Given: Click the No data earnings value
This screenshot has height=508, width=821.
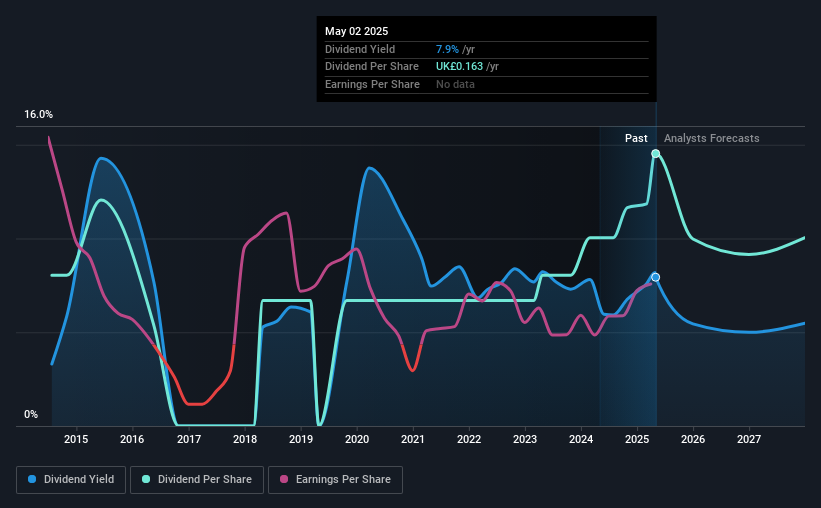Looking at the screenshot, I should coord(455,84).
